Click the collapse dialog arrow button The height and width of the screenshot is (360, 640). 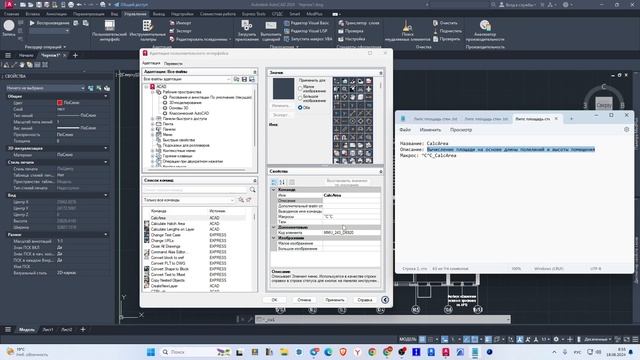tap(384, 300)
